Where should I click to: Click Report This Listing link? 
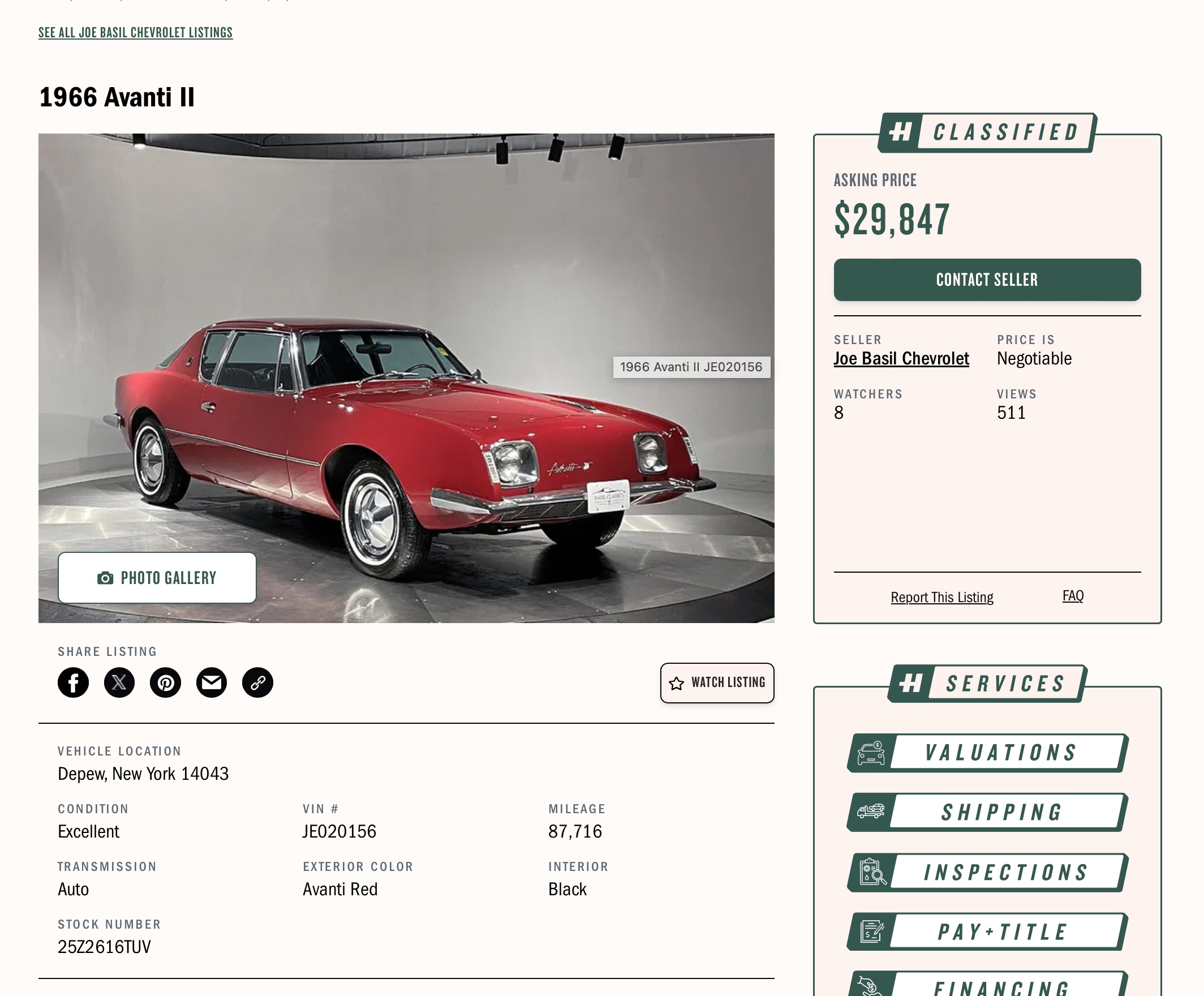click(941, 597)
